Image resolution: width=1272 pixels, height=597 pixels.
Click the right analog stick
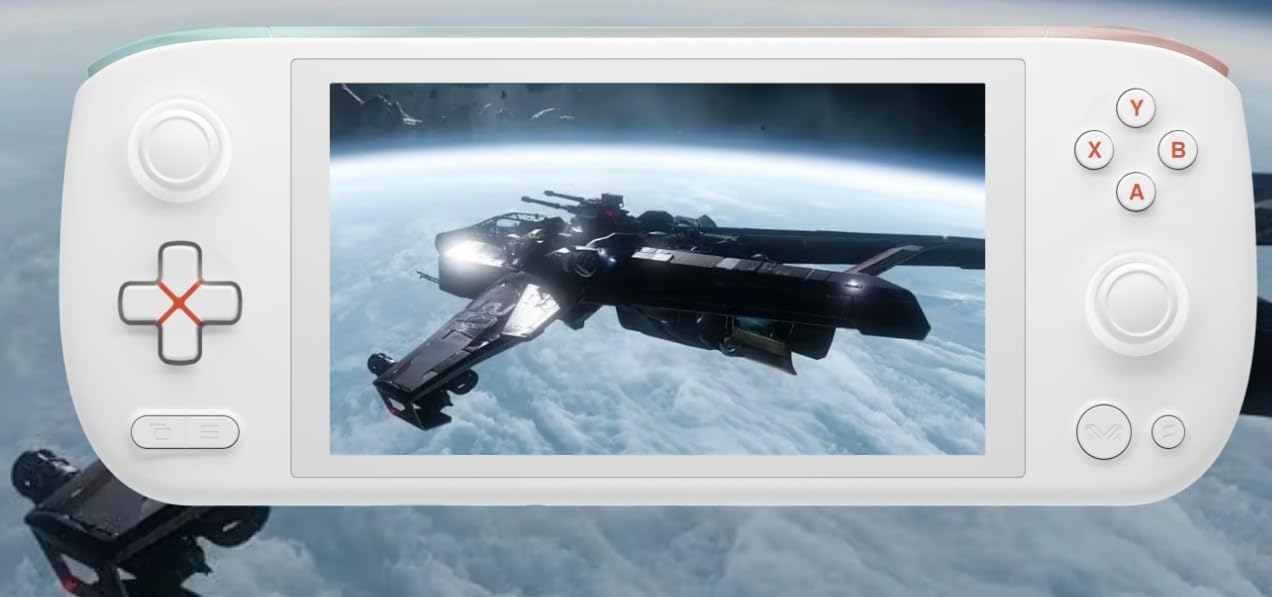click(1136, 303)
